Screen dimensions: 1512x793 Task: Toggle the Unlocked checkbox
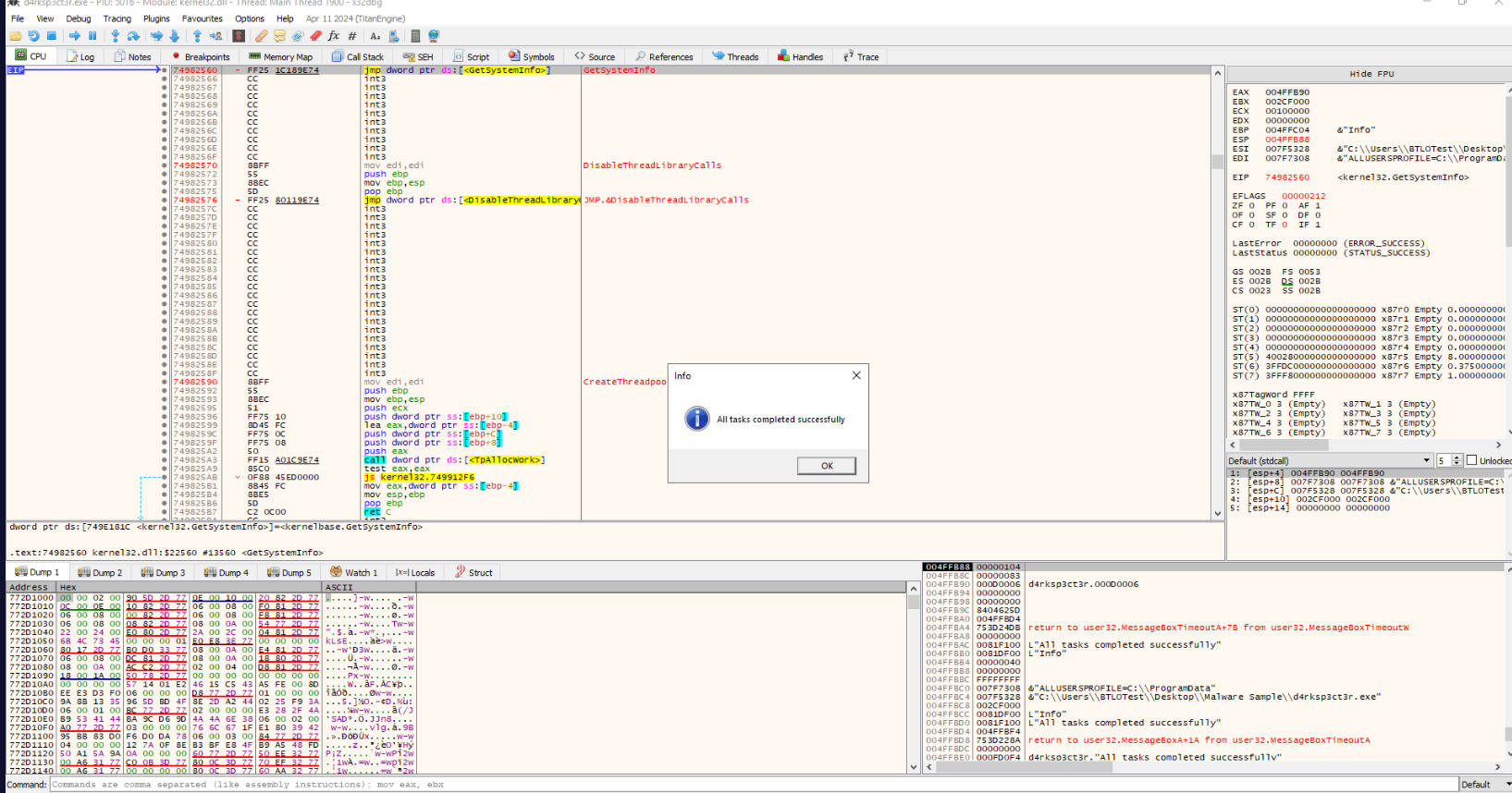tap(1471, 460)
